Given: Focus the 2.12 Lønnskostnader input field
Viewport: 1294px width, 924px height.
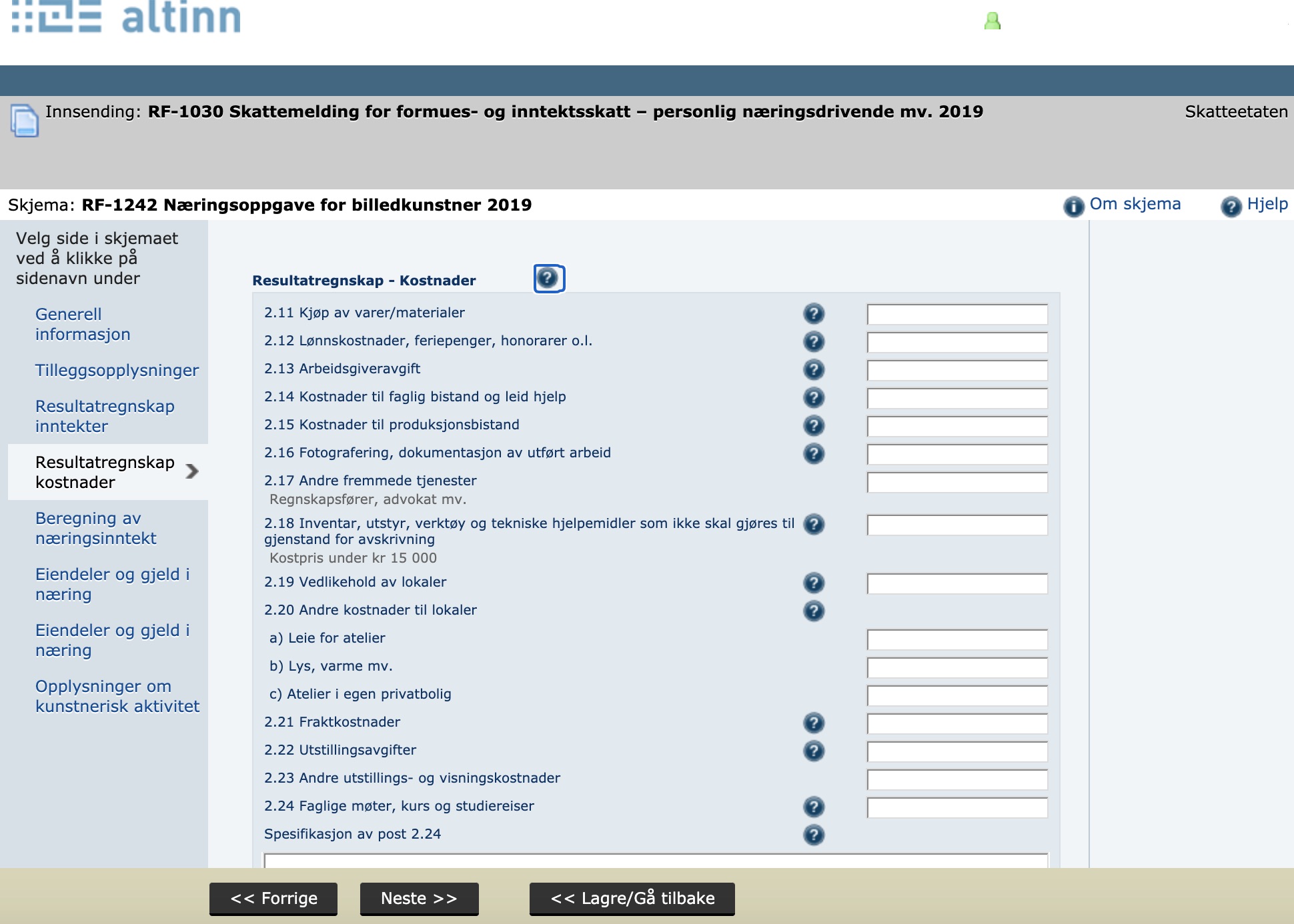Looking at the screenshot, I should (956, 343).
